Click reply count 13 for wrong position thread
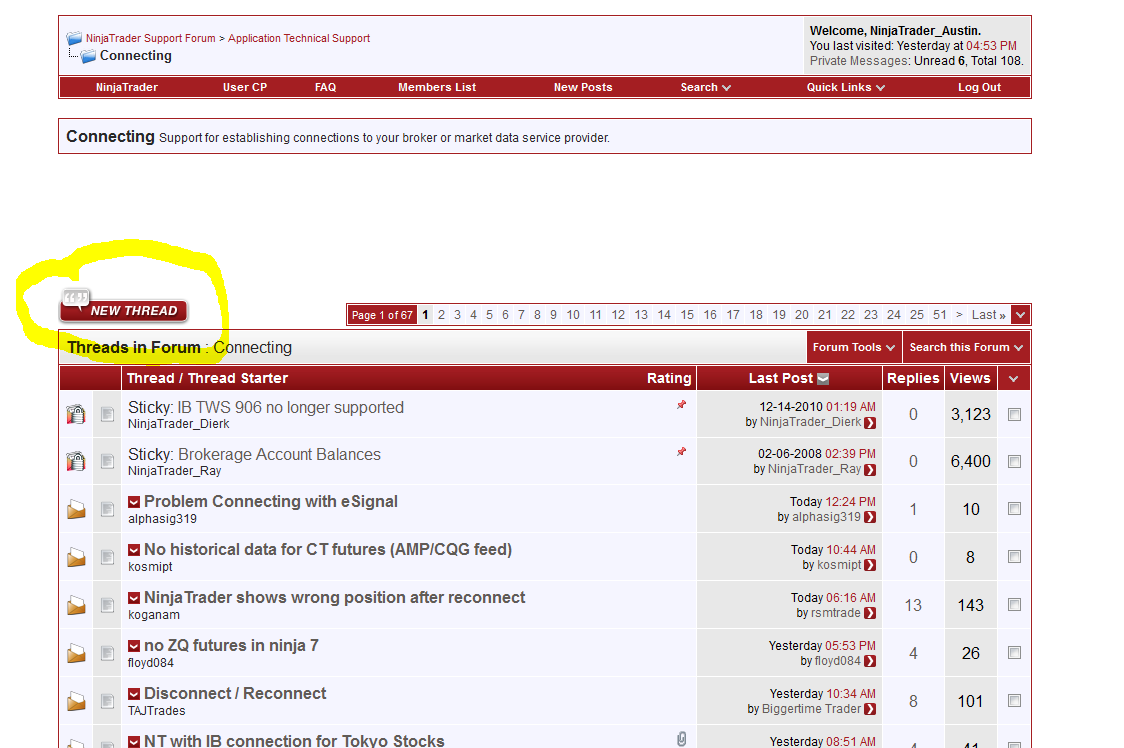This screenshot has width=1124, height=748. (913, 605)
